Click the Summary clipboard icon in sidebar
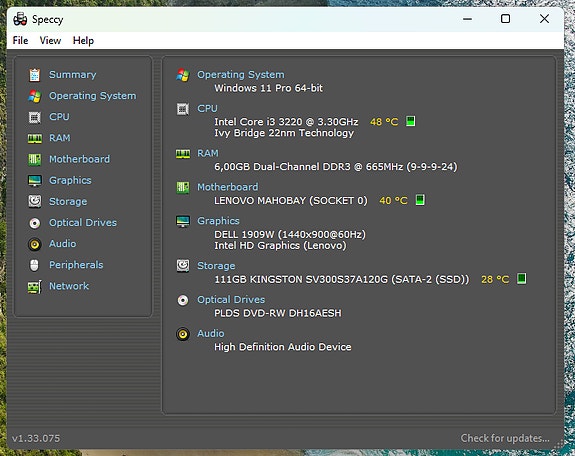The width and height of the screenshot is (575, 456). [35, 75]
